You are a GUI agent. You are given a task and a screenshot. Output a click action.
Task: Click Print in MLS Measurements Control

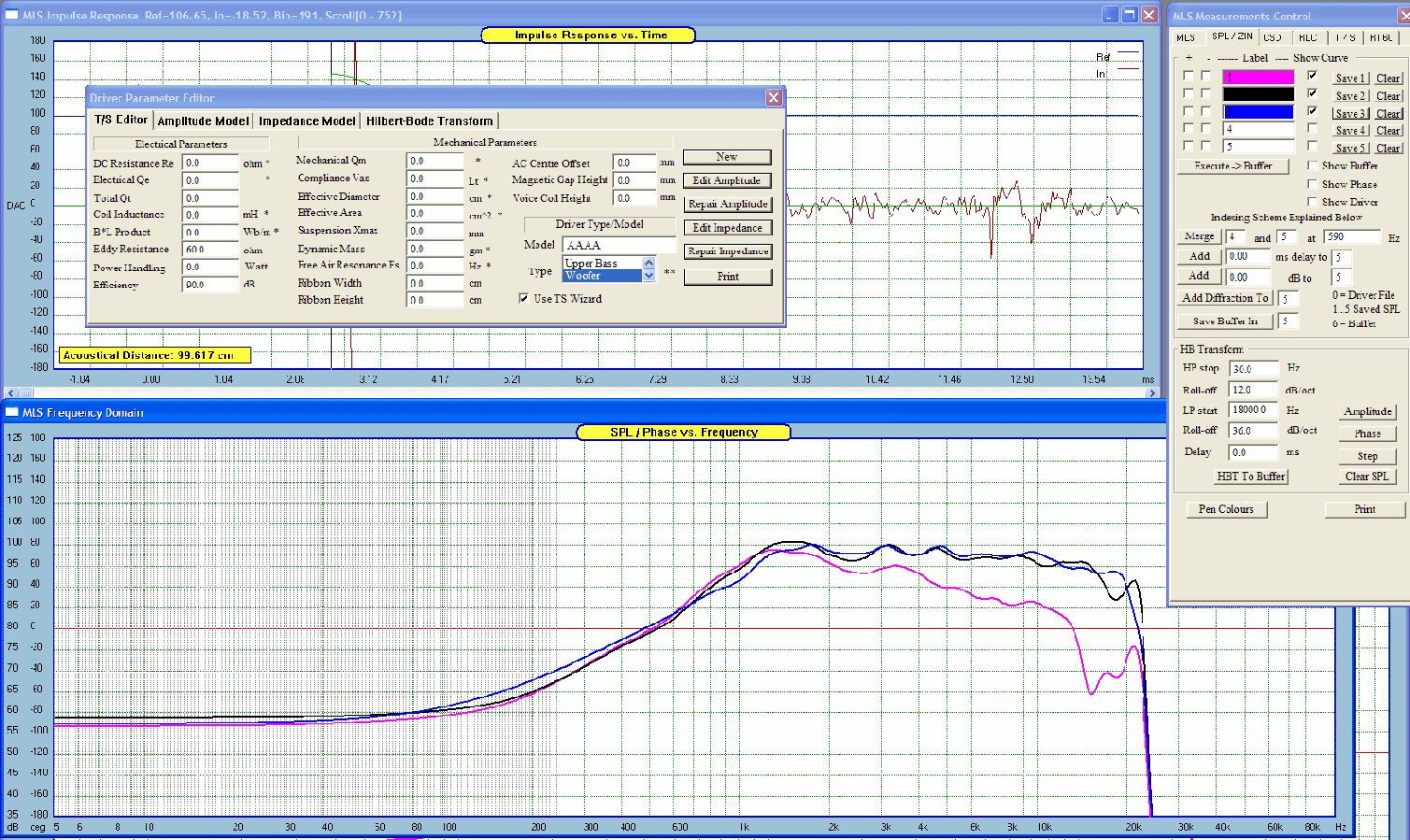point(1365,509)
